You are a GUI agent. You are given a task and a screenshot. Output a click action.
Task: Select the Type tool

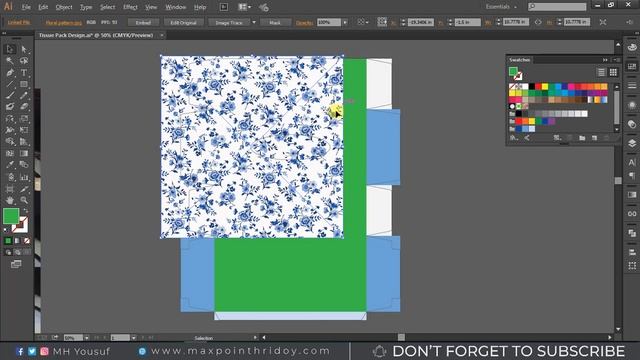click(x=24, y=73)
